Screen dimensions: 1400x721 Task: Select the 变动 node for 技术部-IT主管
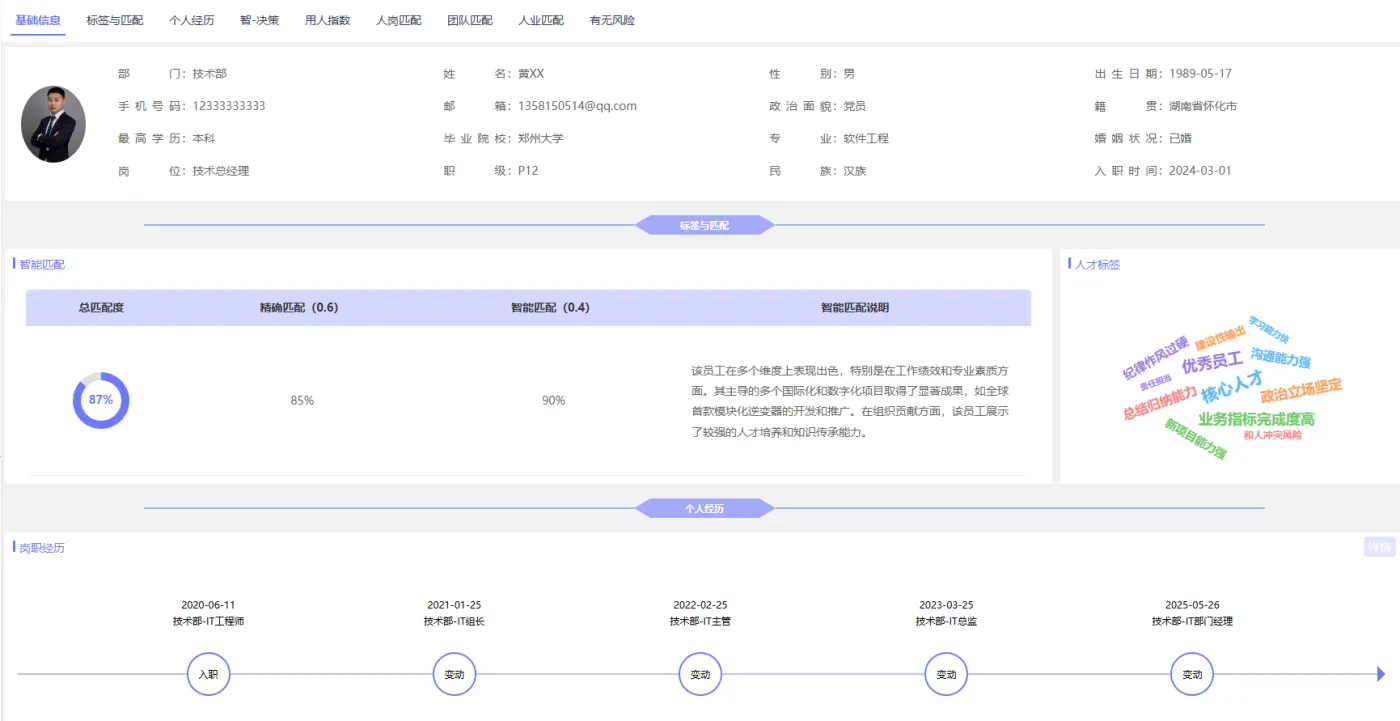[x=700, y=674]
